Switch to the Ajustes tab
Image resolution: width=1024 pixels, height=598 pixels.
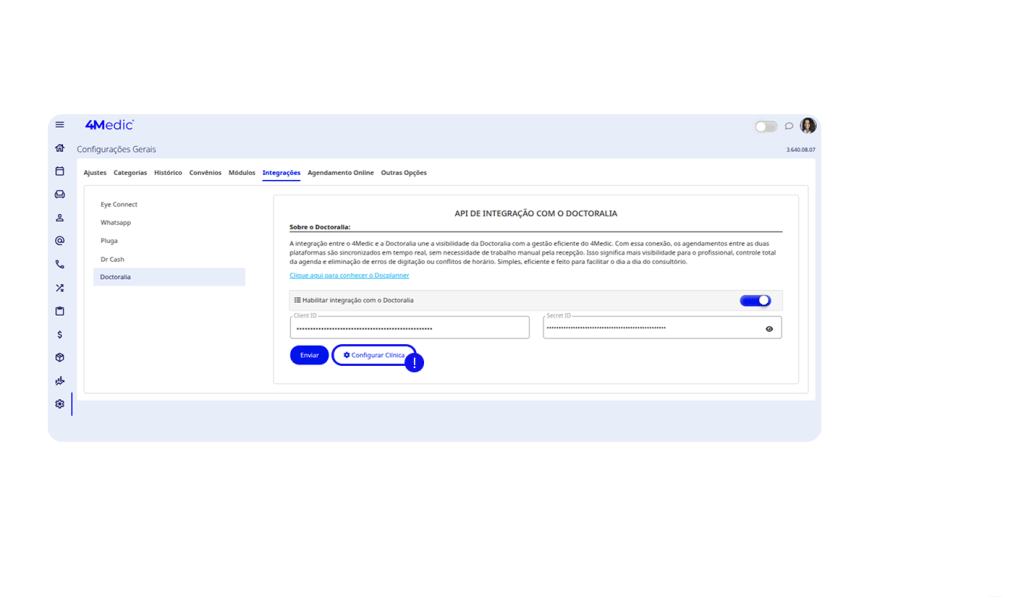(95, 173)
